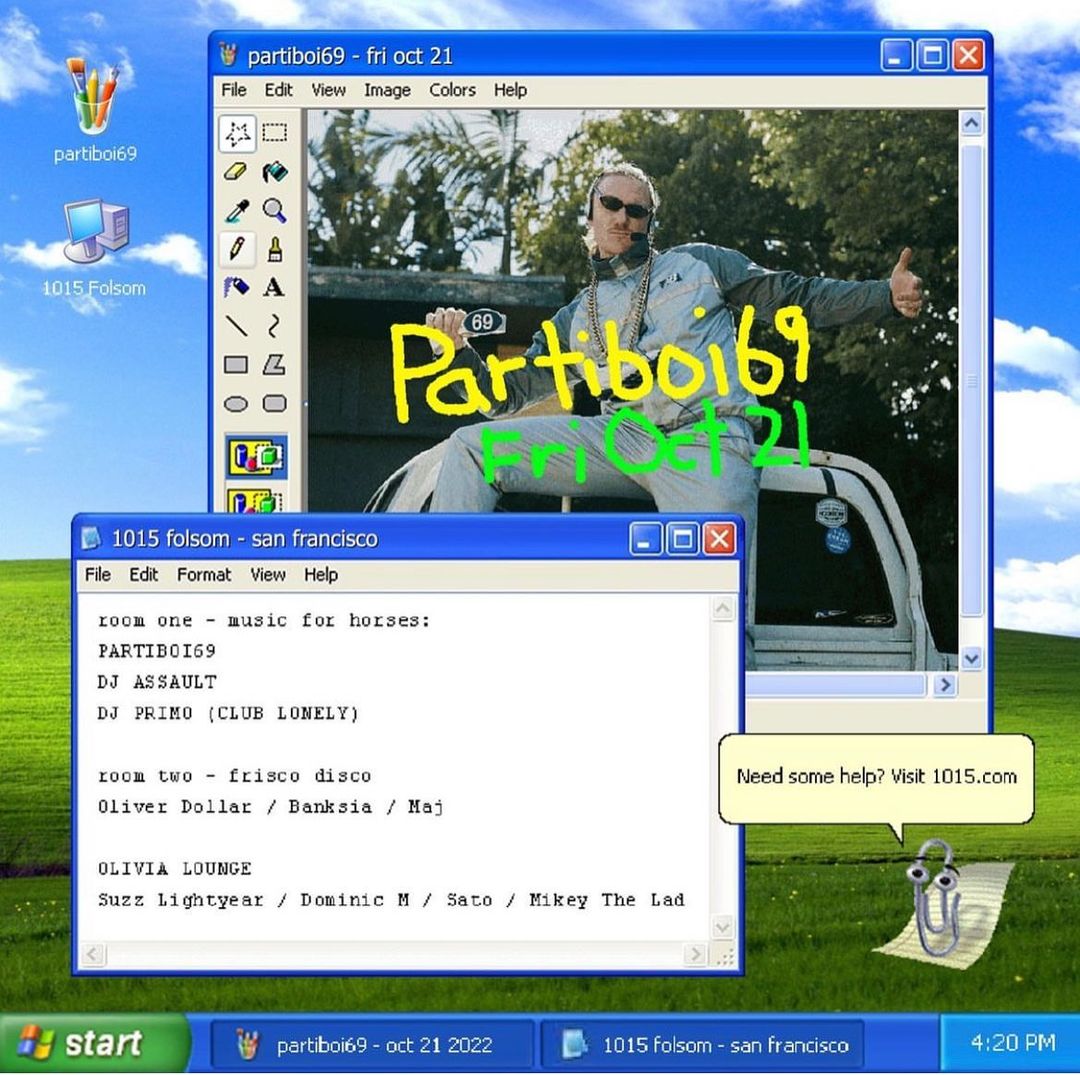Click the Clippy paperclip assistant
The image size is (1080, 1075).
tap(932, 896)
